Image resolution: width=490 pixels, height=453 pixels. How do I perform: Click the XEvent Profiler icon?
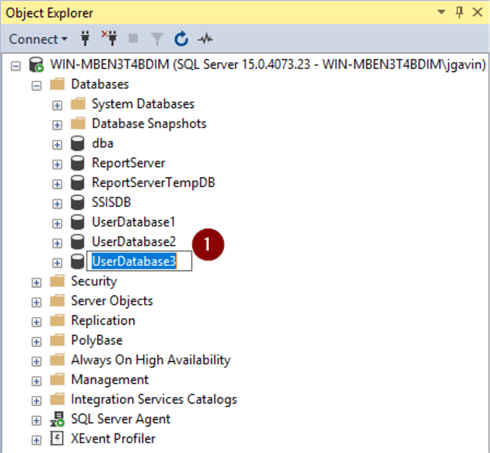click(x=57, y=439)
